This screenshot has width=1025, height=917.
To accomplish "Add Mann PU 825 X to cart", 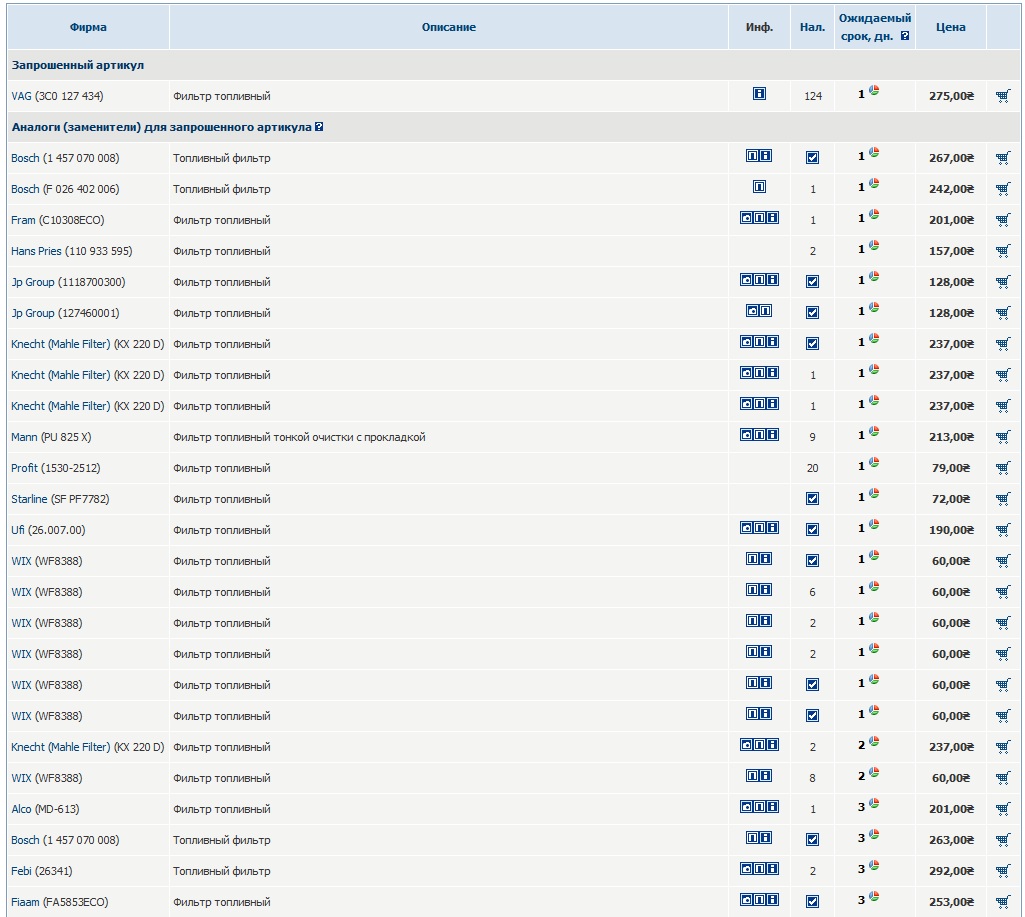I will pyautogui.click(x=1003, y=437).
